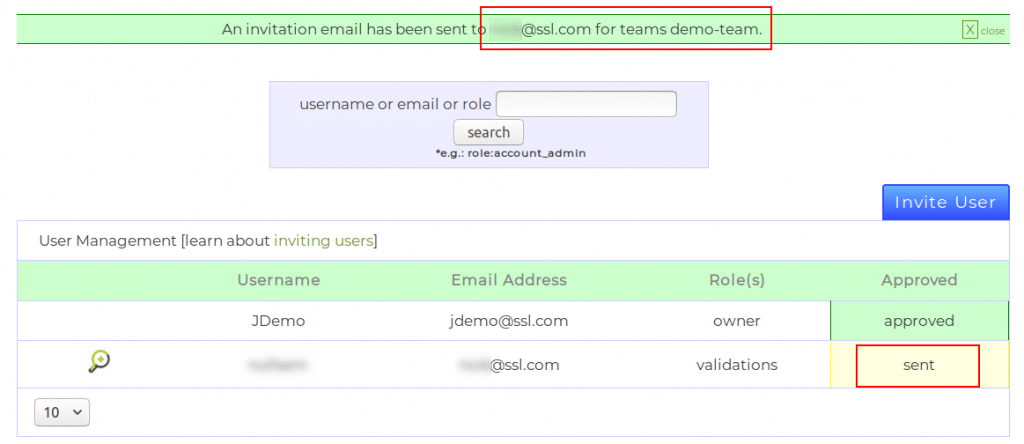Open the rows-per-page dropdown showing 10
The height and width of the screenshot is (444, 1024).
click(62, 412)
